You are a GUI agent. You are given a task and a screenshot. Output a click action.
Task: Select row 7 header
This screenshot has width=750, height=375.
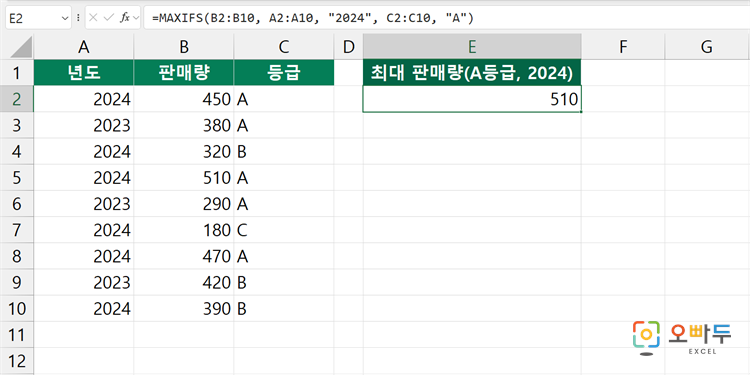(17, 231)
